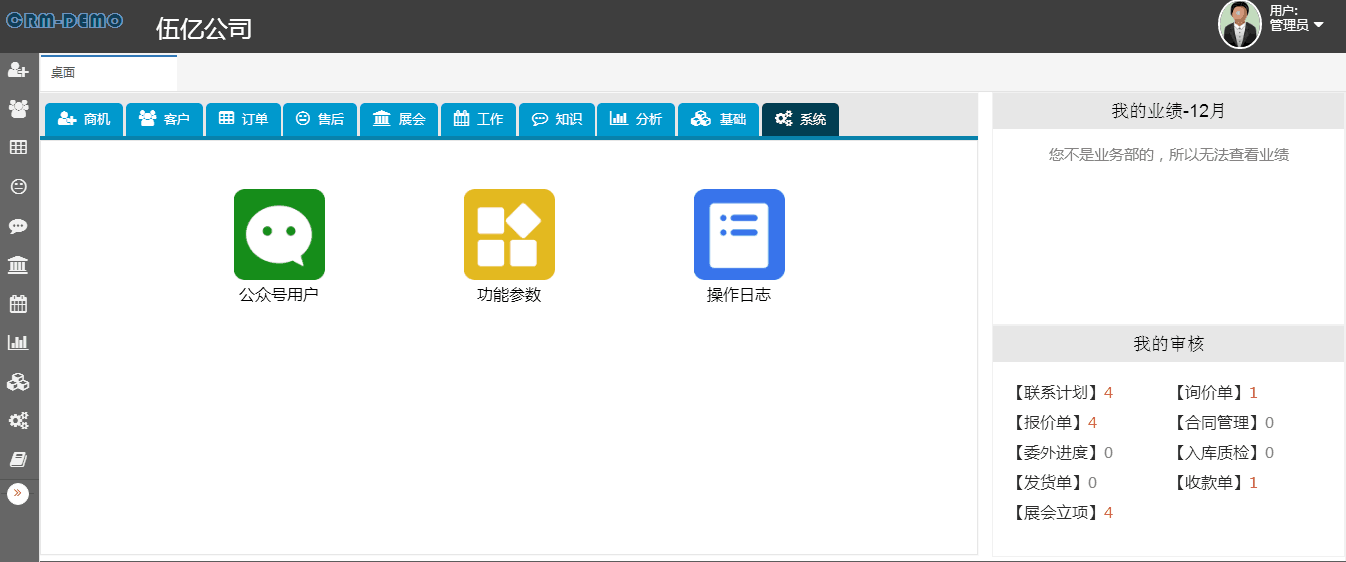Screen dimensions: 1346x562
Task: Select the 系统 tab
Action: coord(800,119)
